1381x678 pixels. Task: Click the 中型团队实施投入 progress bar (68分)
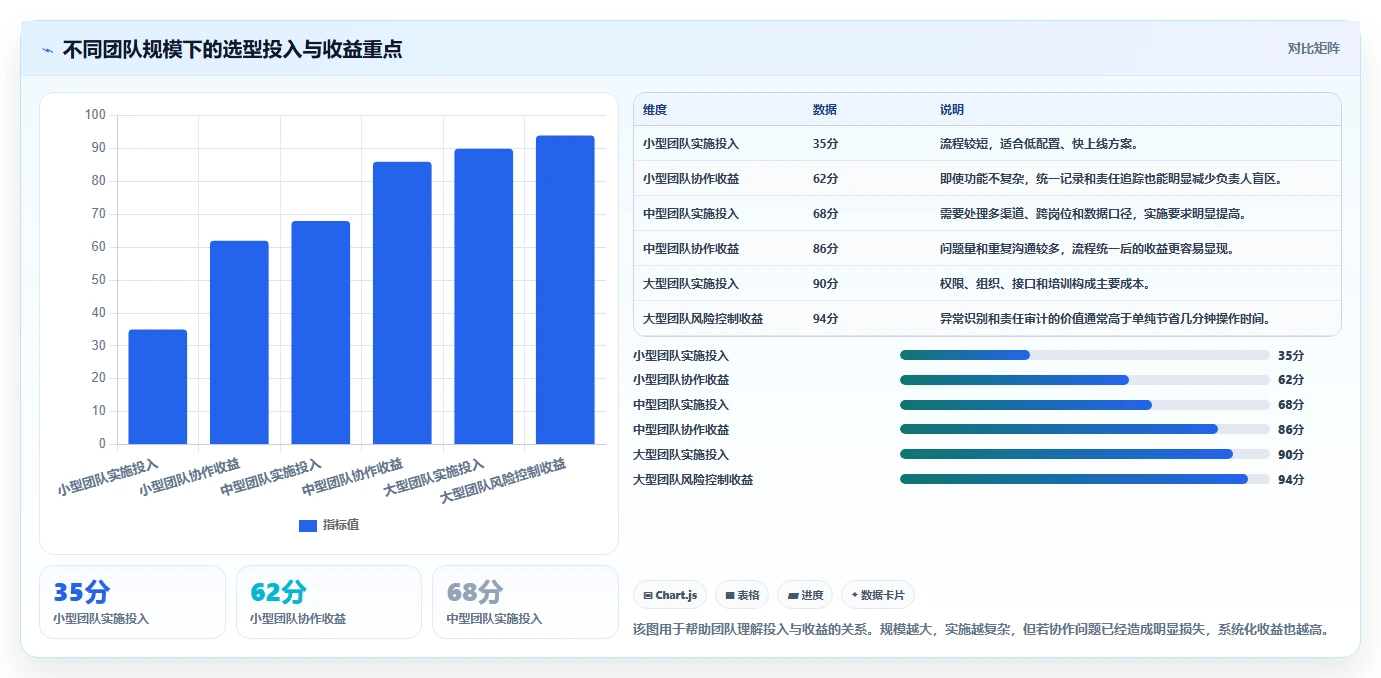click(1085, 405)
